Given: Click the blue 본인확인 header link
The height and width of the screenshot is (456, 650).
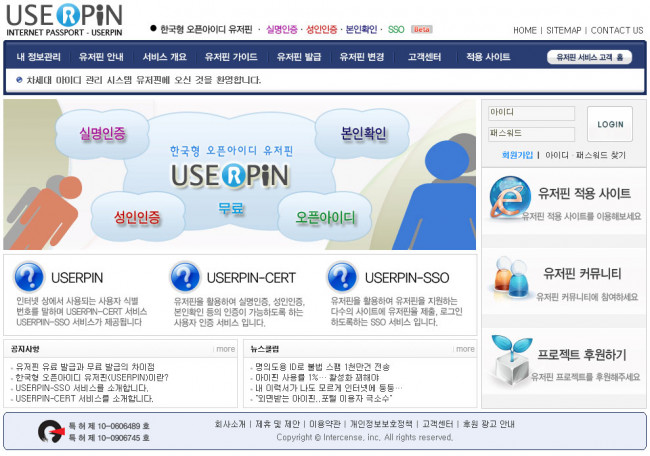Looking at the screenshot, I should 361,29.
